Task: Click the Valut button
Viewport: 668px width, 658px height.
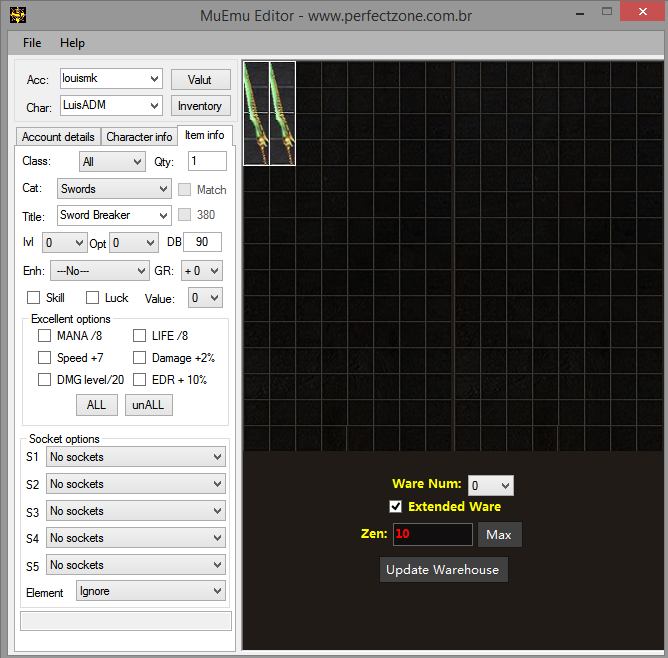Action: (201, 80)
